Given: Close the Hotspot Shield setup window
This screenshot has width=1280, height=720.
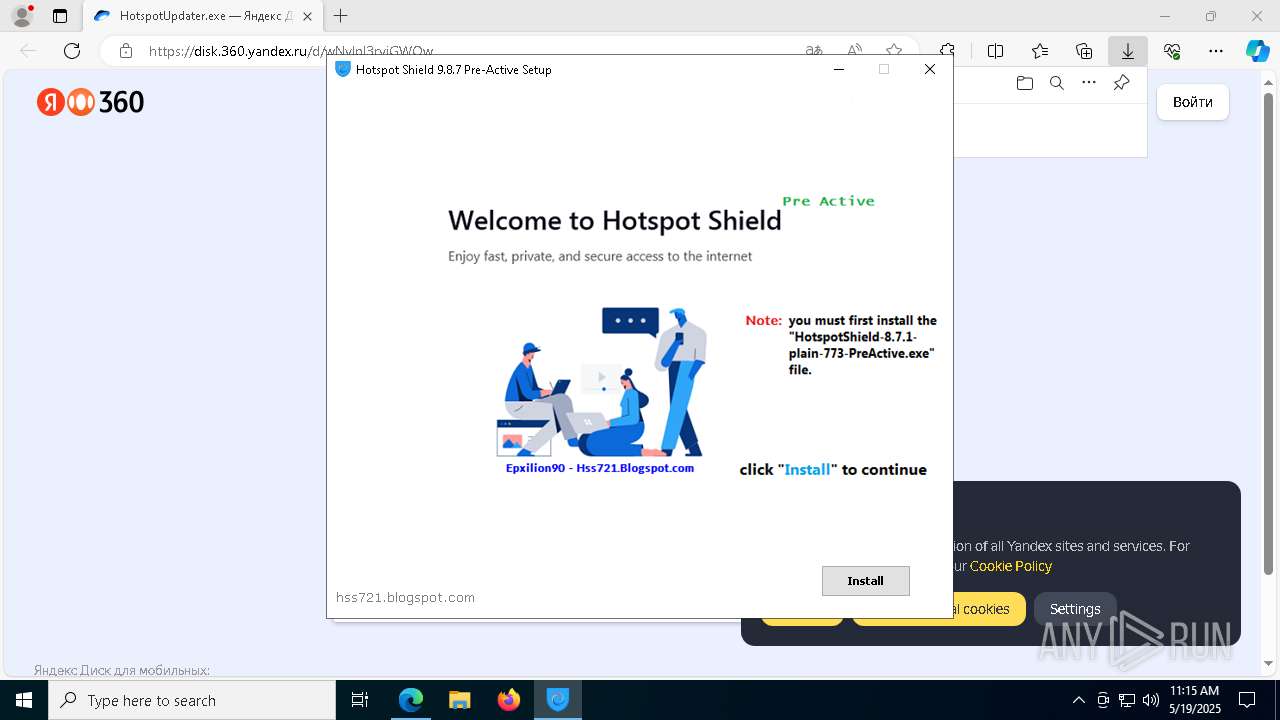Looking at the screenshot, I should (x=930, y=69).
